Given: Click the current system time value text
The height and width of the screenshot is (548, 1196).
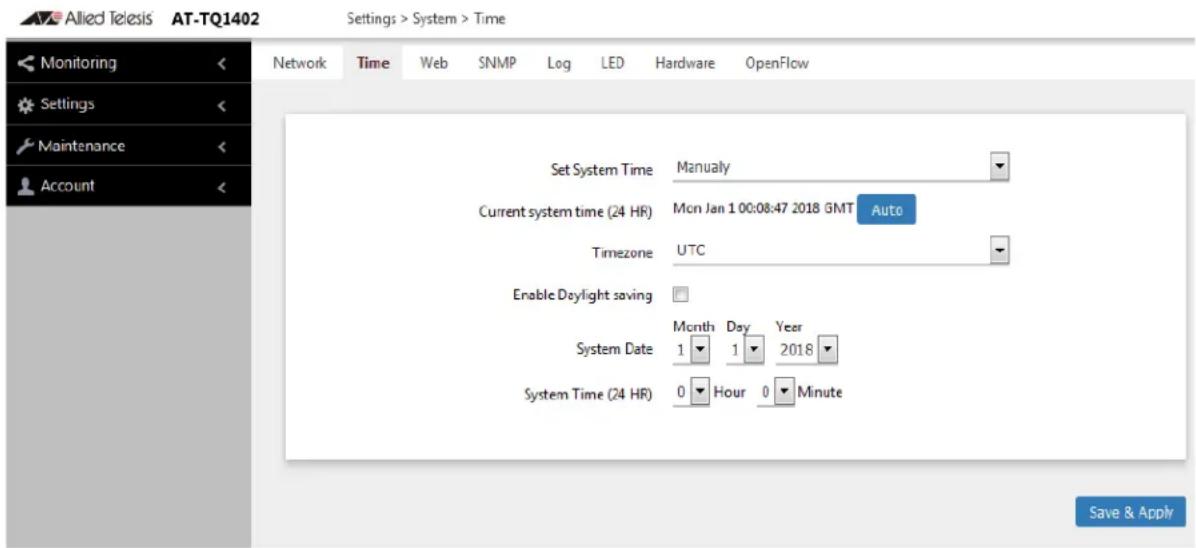Looking at the screenshot, I should pyautogui.click(x=763, y=210).
